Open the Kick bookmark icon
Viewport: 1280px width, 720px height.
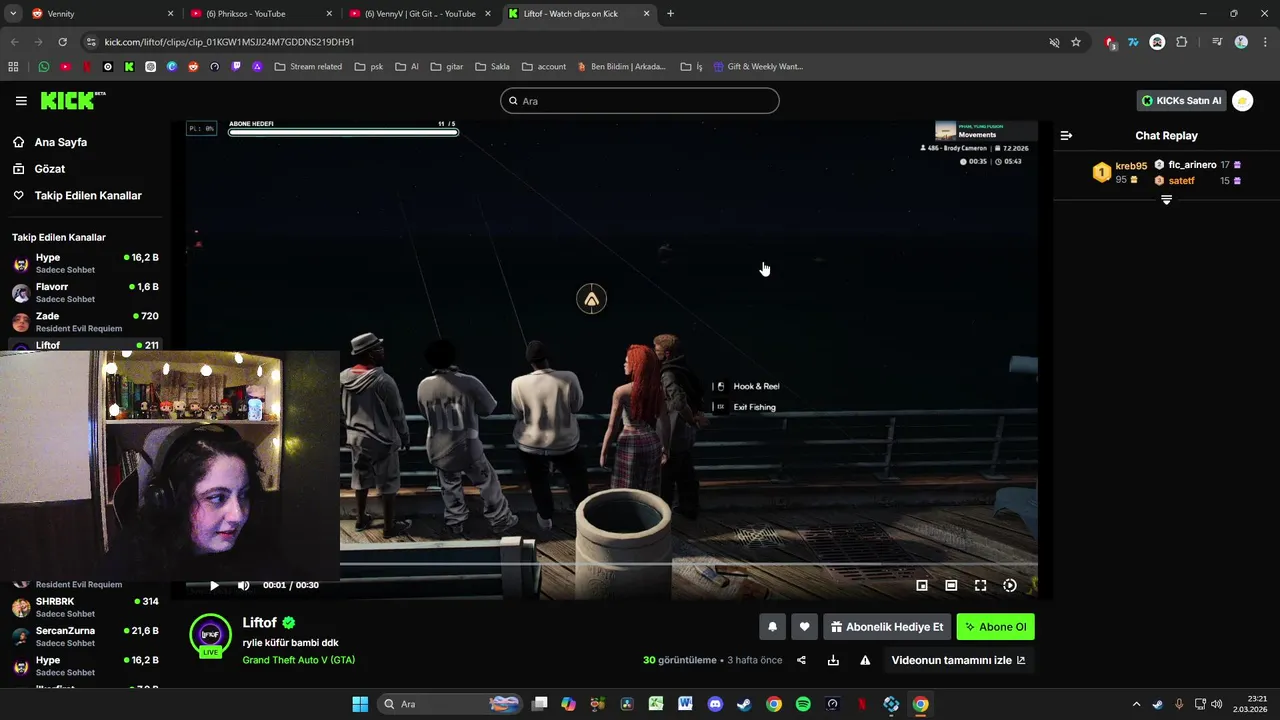129,67
